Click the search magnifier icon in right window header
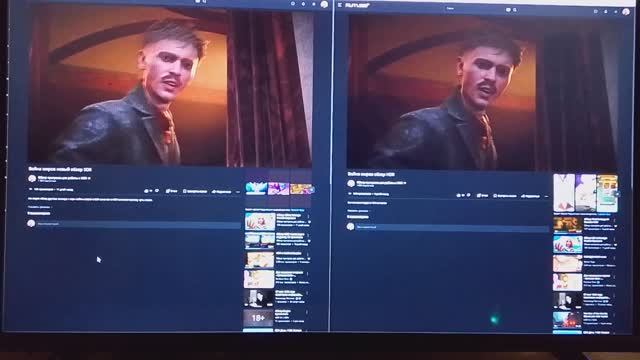This screenshot has width=640, height=360. tap(515, 10)
